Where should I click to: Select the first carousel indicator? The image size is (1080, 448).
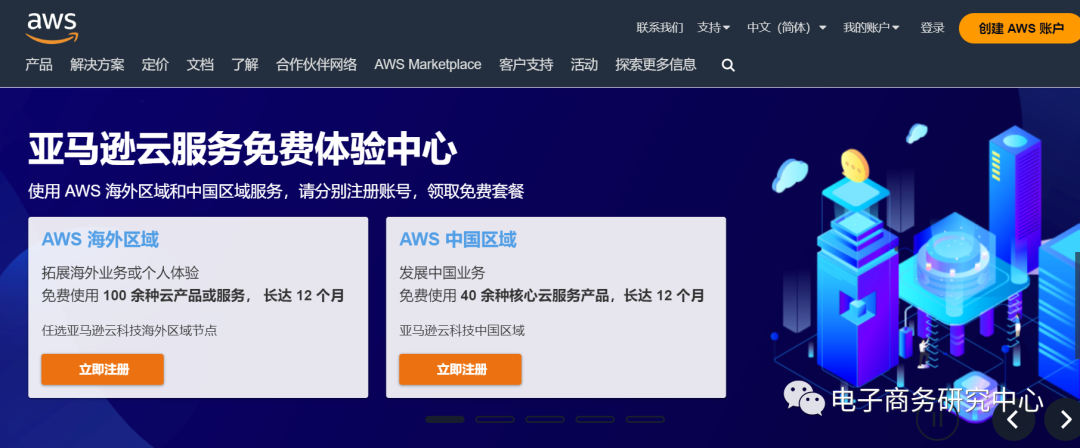(445, 419)
